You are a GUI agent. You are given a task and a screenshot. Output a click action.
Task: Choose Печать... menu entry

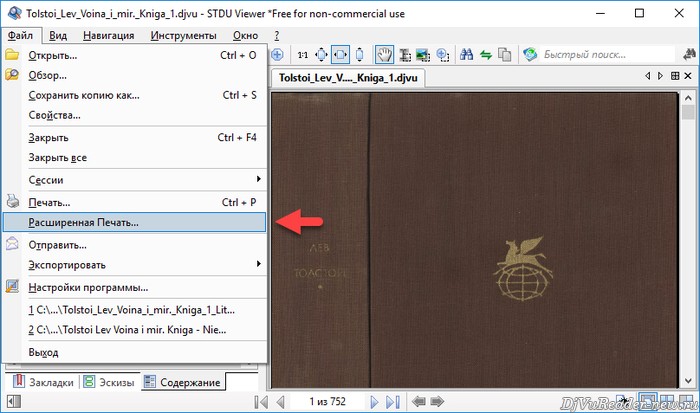[134, 202]
